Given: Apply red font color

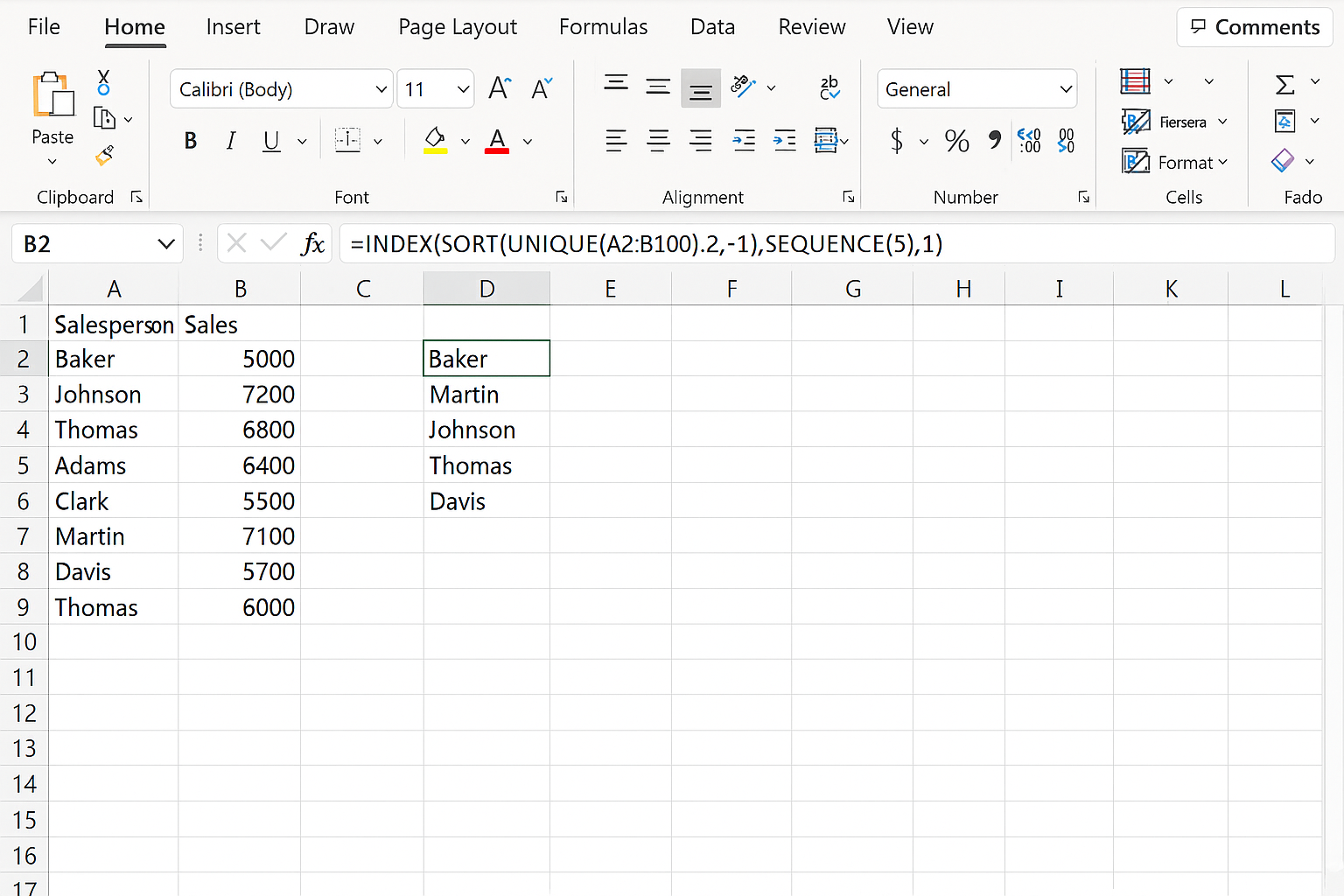Looking at the screenshot, I should 497,140.
